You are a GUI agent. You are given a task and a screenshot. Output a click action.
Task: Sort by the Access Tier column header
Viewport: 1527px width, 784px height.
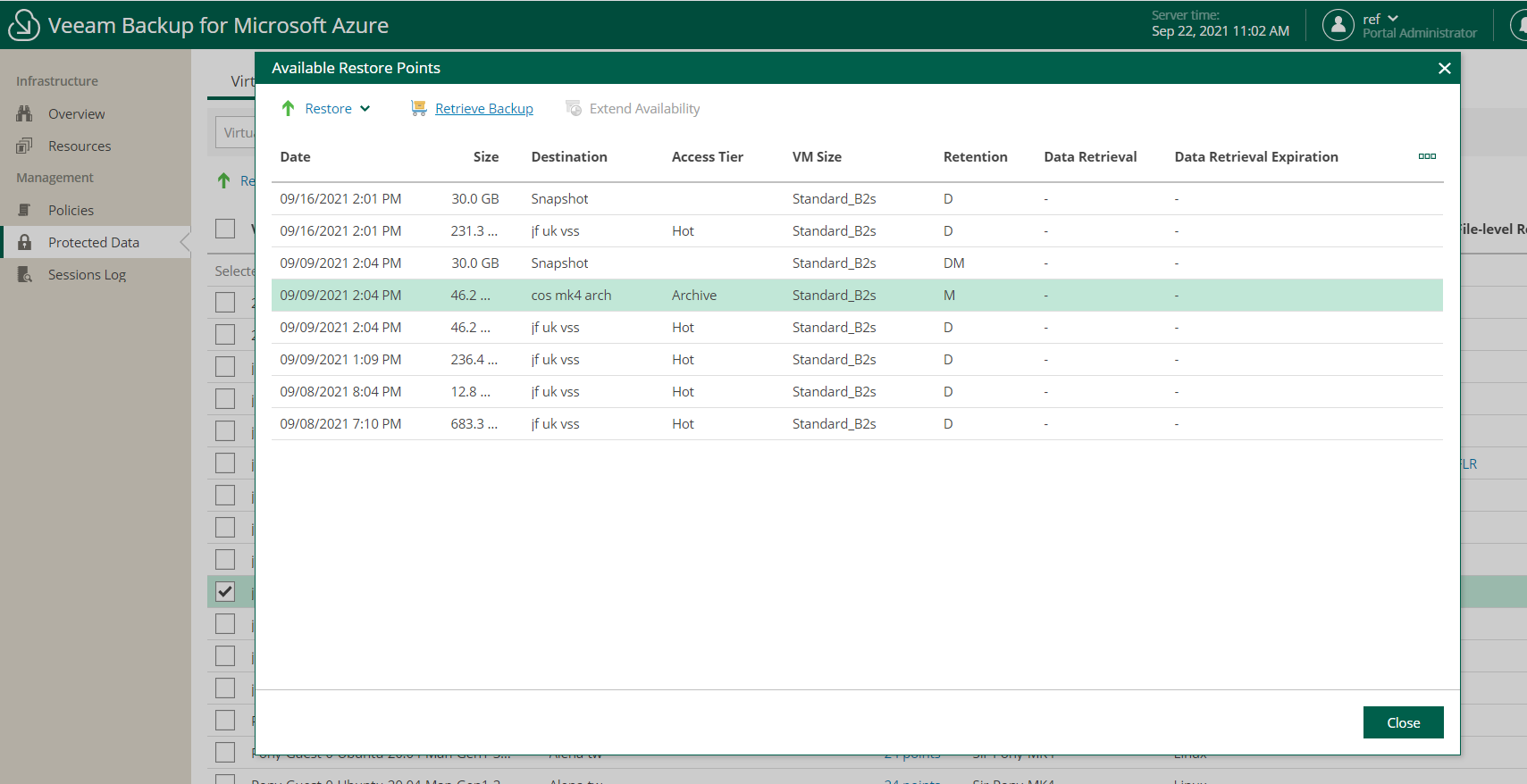708,156
